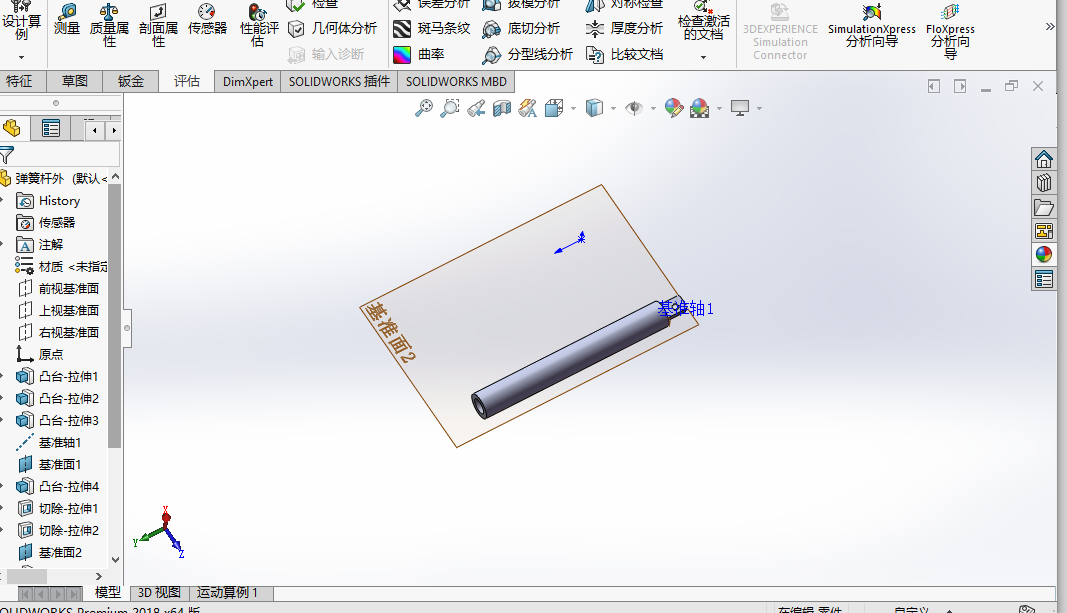This screenshot has width=1067, height=613.
Task: Expand the ribbon overflow chevron
Action: click(x=1050, y=27)
